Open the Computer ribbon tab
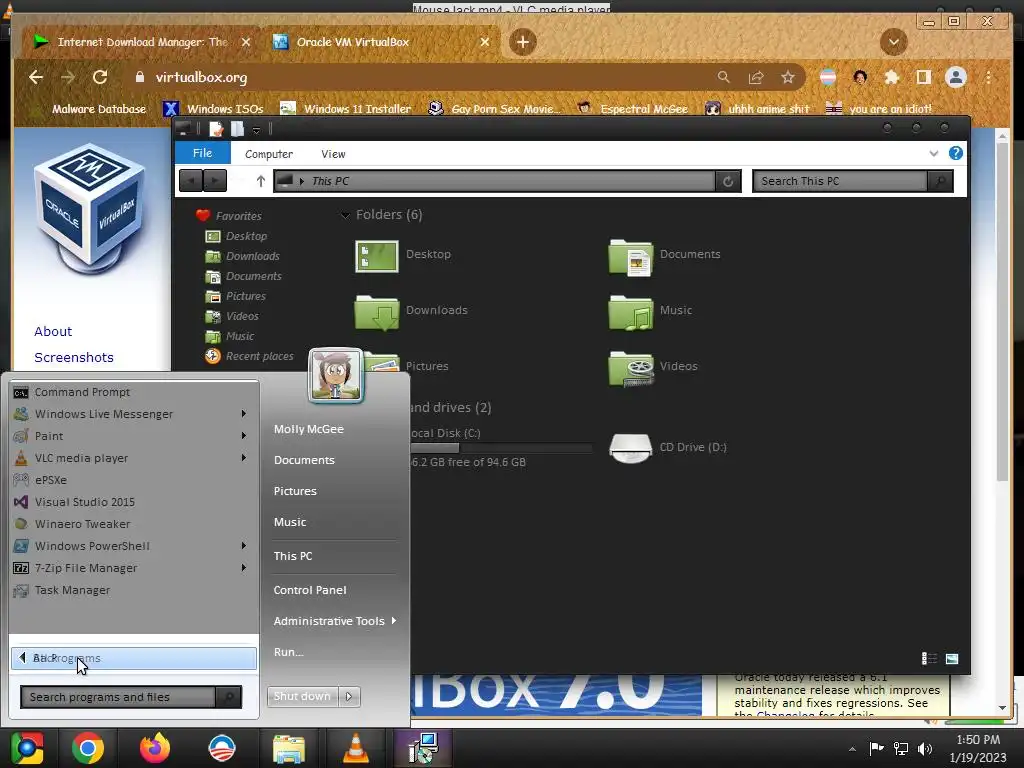The image size is (1024, 768). coord(268,154)
